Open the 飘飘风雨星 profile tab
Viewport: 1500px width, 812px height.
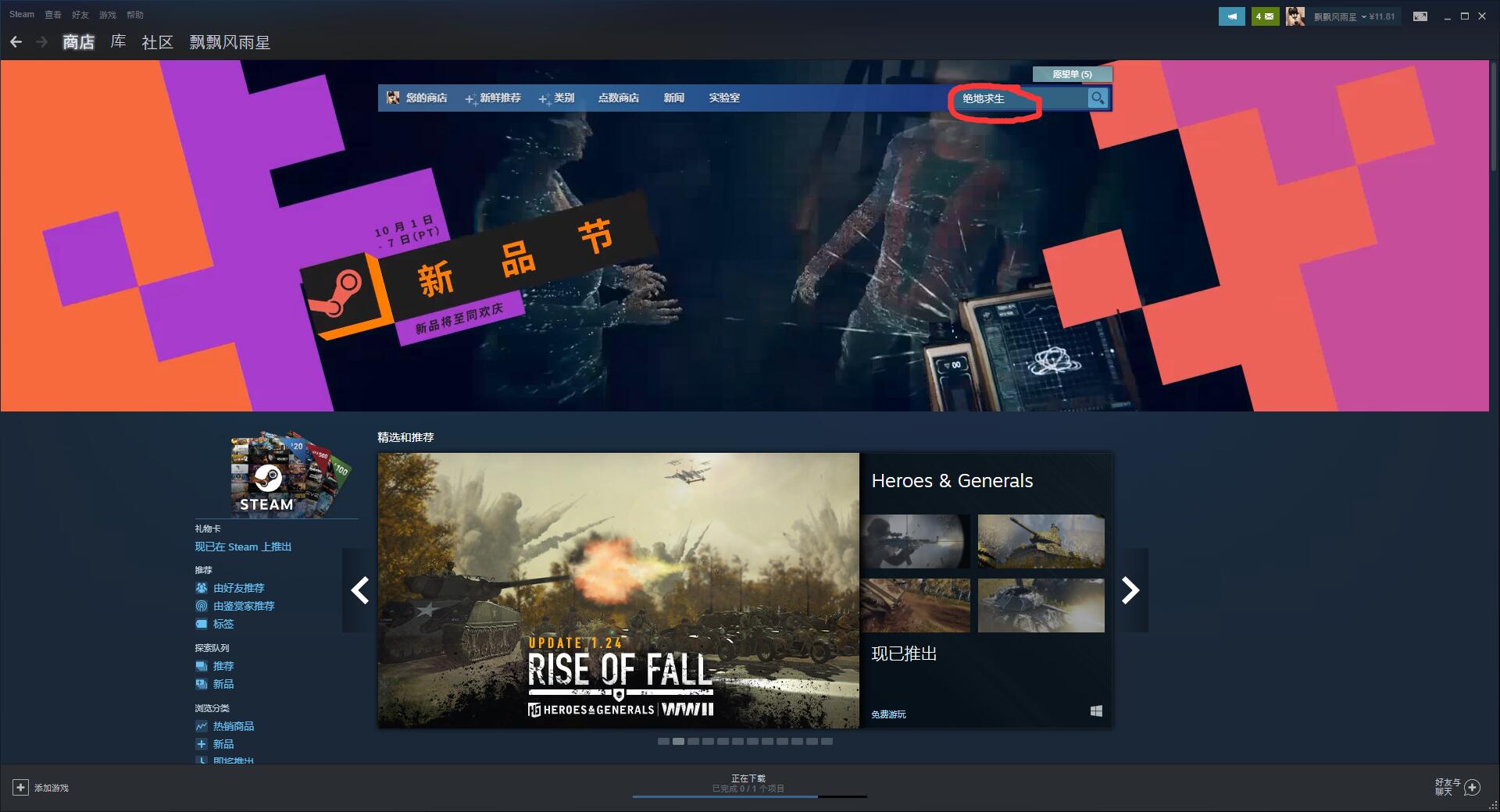[230, 42]
